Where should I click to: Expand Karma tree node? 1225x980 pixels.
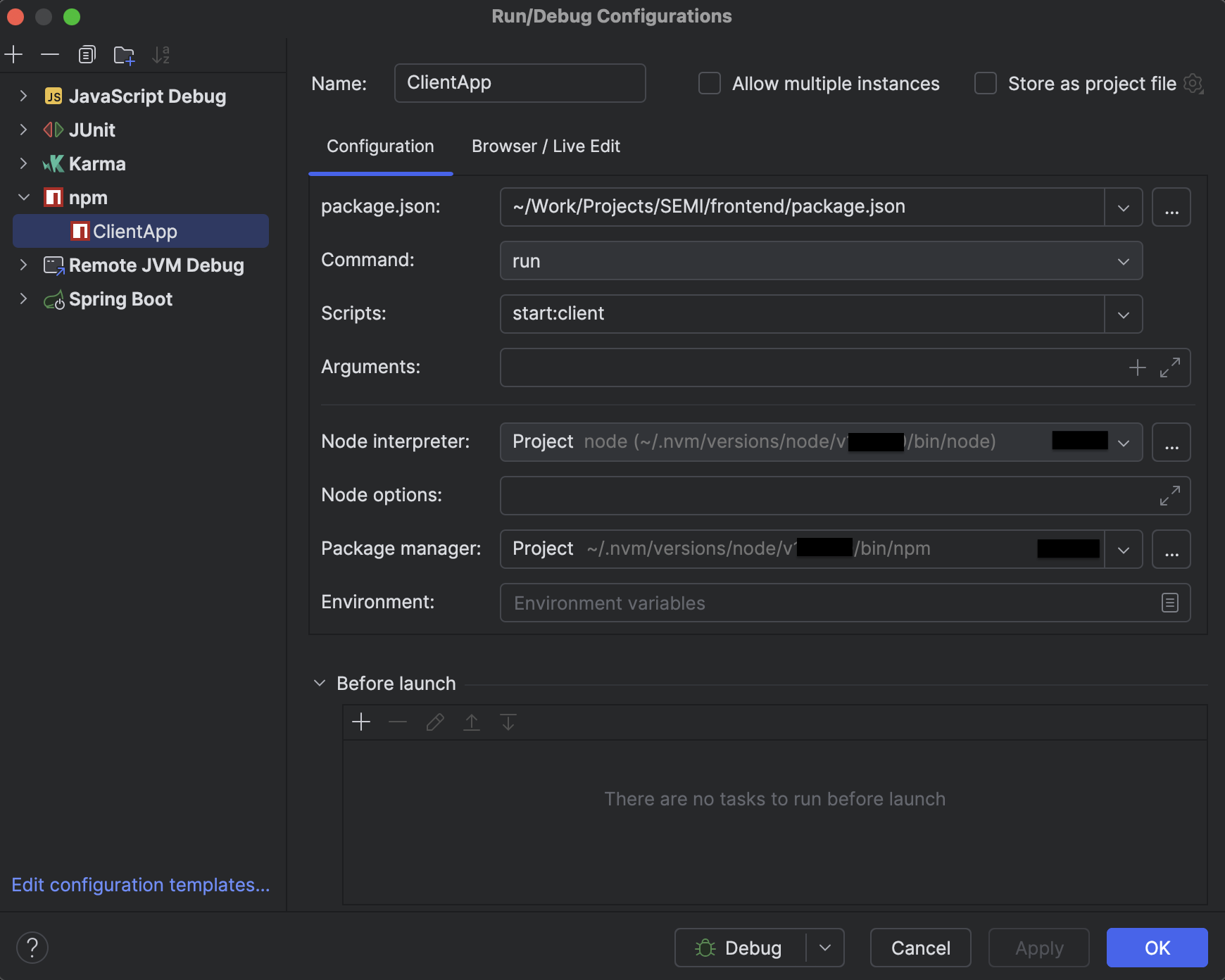pos(23,164)
